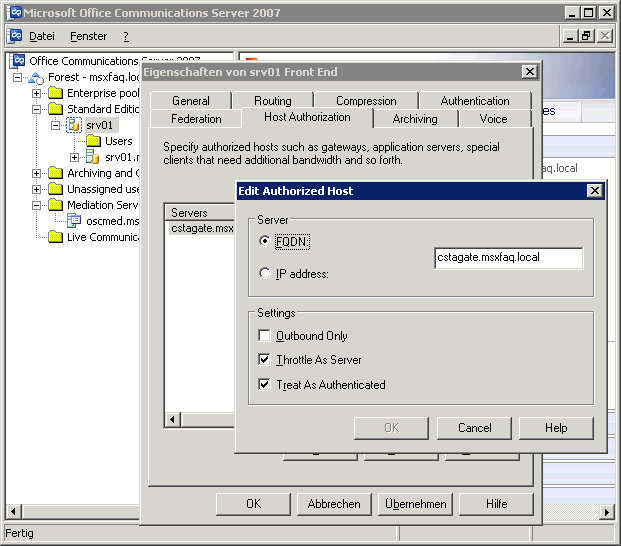Collapse the srv01 tree node
The image size is (621, 546).
(x=55, y=126)
